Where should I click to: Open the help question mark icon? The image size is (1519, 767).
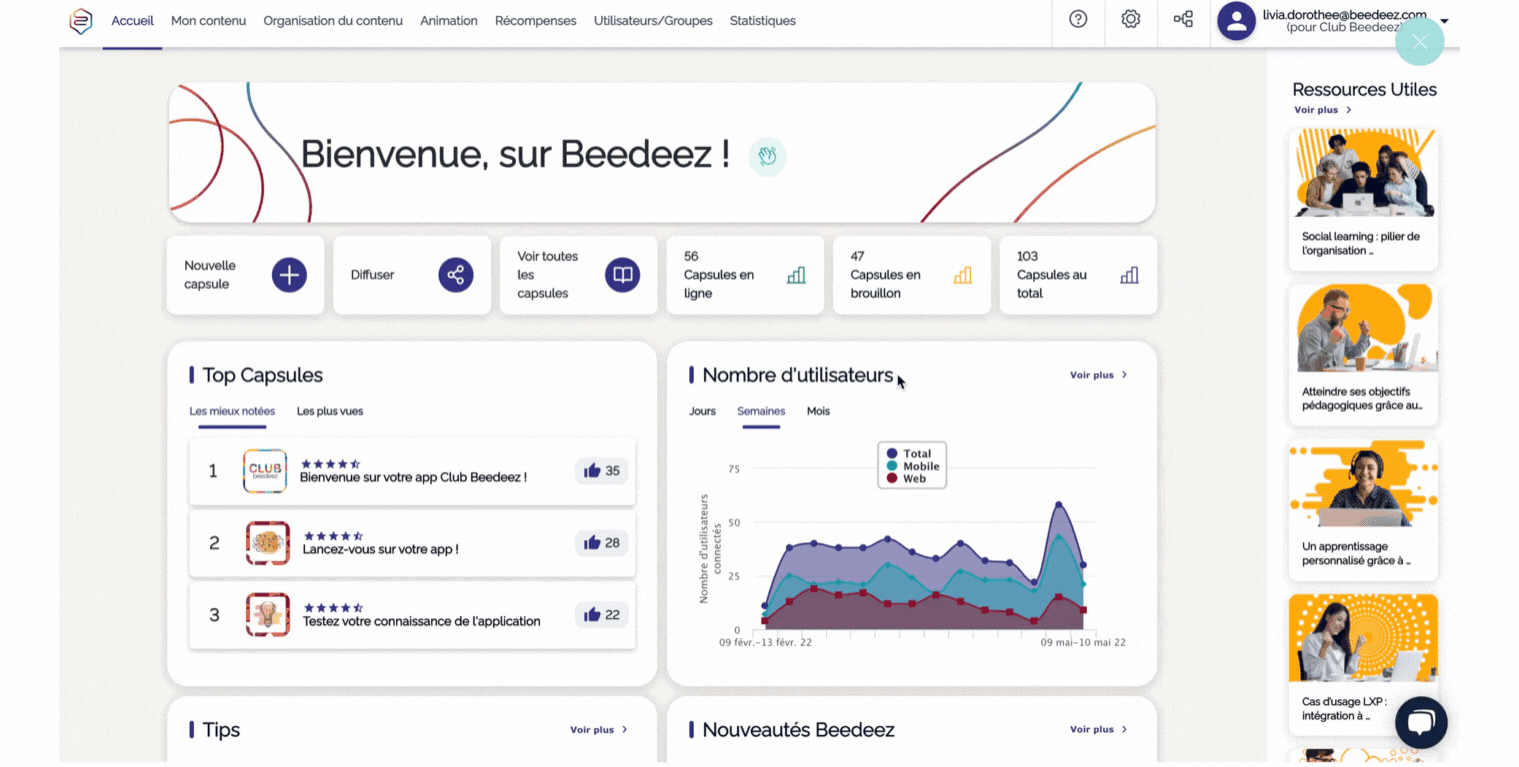(1078, 19)
